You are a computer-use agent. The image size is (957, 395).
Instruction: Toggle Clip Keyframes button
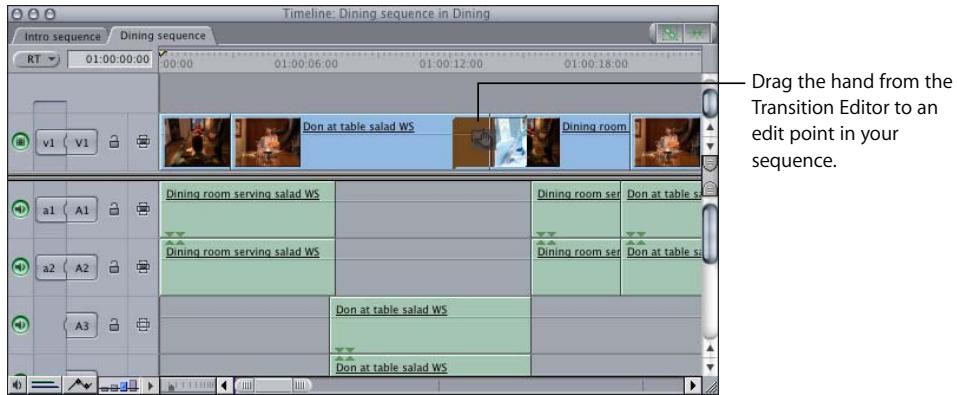(45, 386)
